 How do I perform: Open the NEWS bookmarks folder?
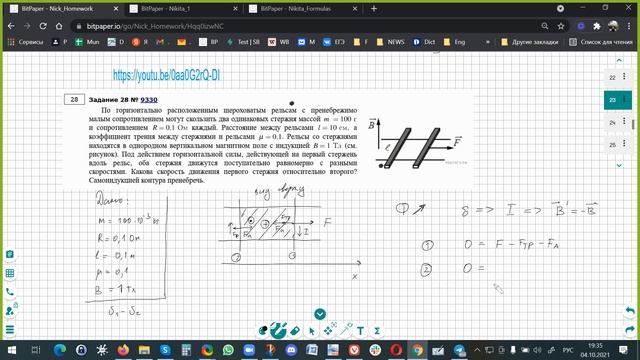[390, 42]
